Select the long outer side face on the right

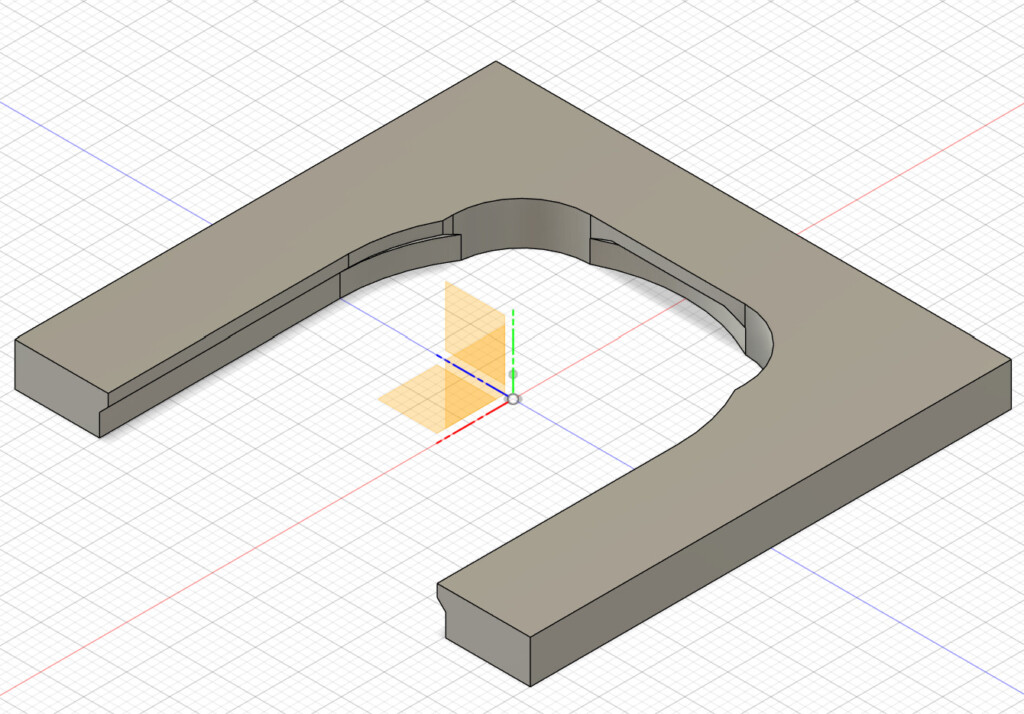click(771, 523)
